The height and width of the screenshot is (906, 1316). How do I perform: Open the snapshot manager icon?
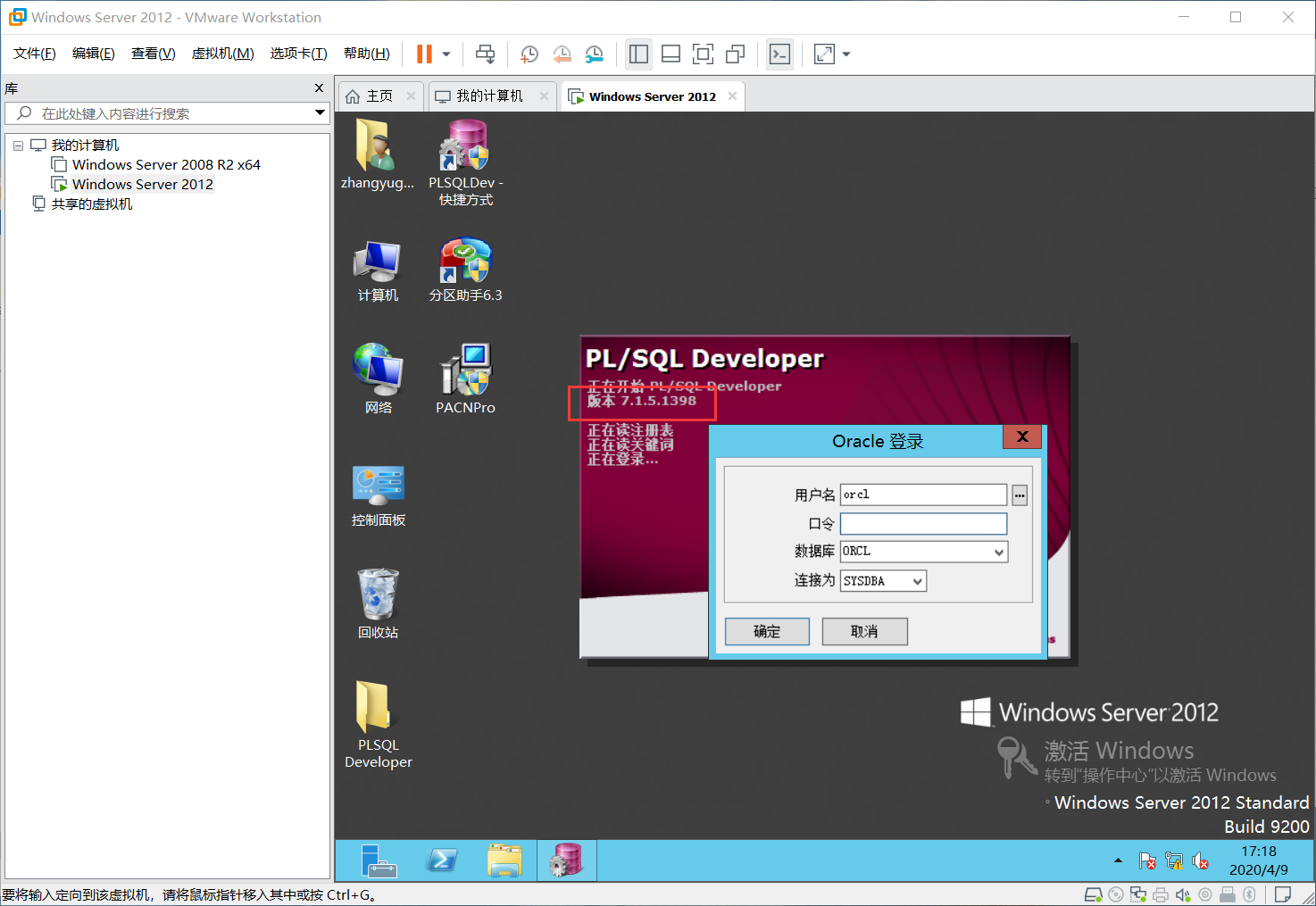coord(594,54)
